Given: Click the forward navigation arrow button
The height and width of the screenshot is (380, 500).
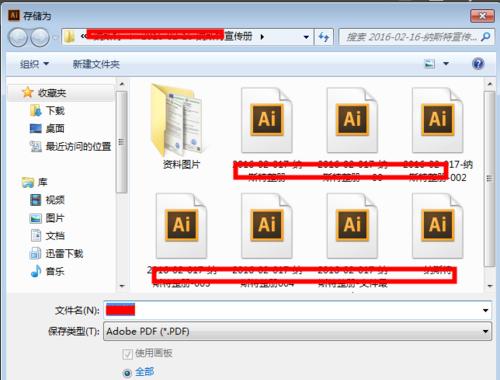Looking at the screenshot, I should point(40,37).
